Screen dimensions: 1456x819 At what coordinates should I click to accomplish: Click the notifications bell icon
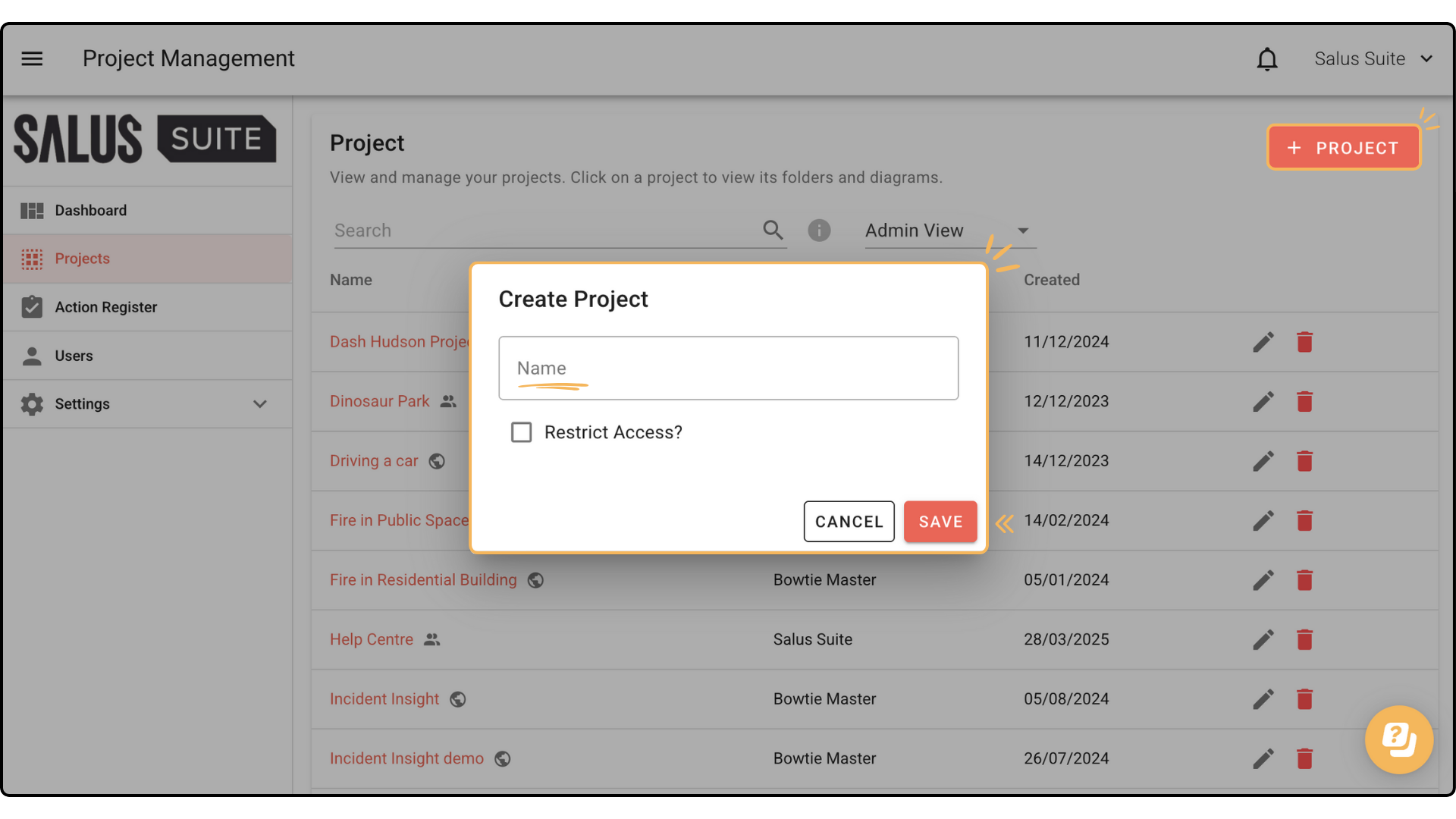(x=1267, y=59)
